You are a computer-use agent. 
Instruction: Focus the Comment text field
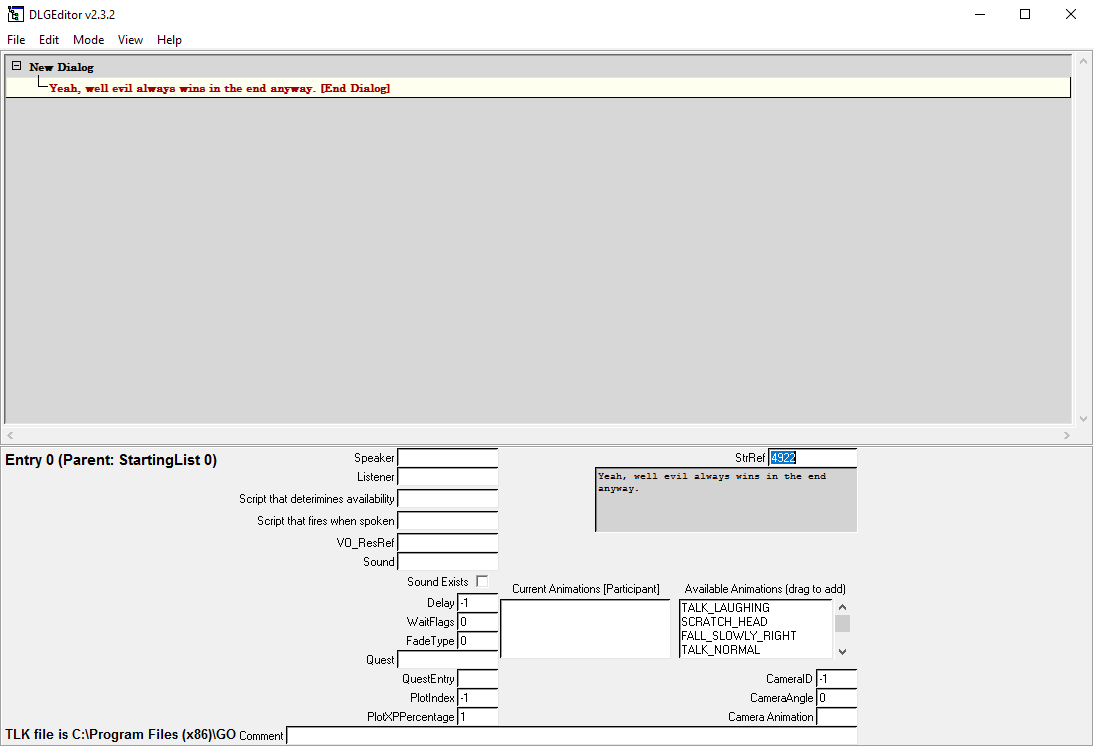570,736
